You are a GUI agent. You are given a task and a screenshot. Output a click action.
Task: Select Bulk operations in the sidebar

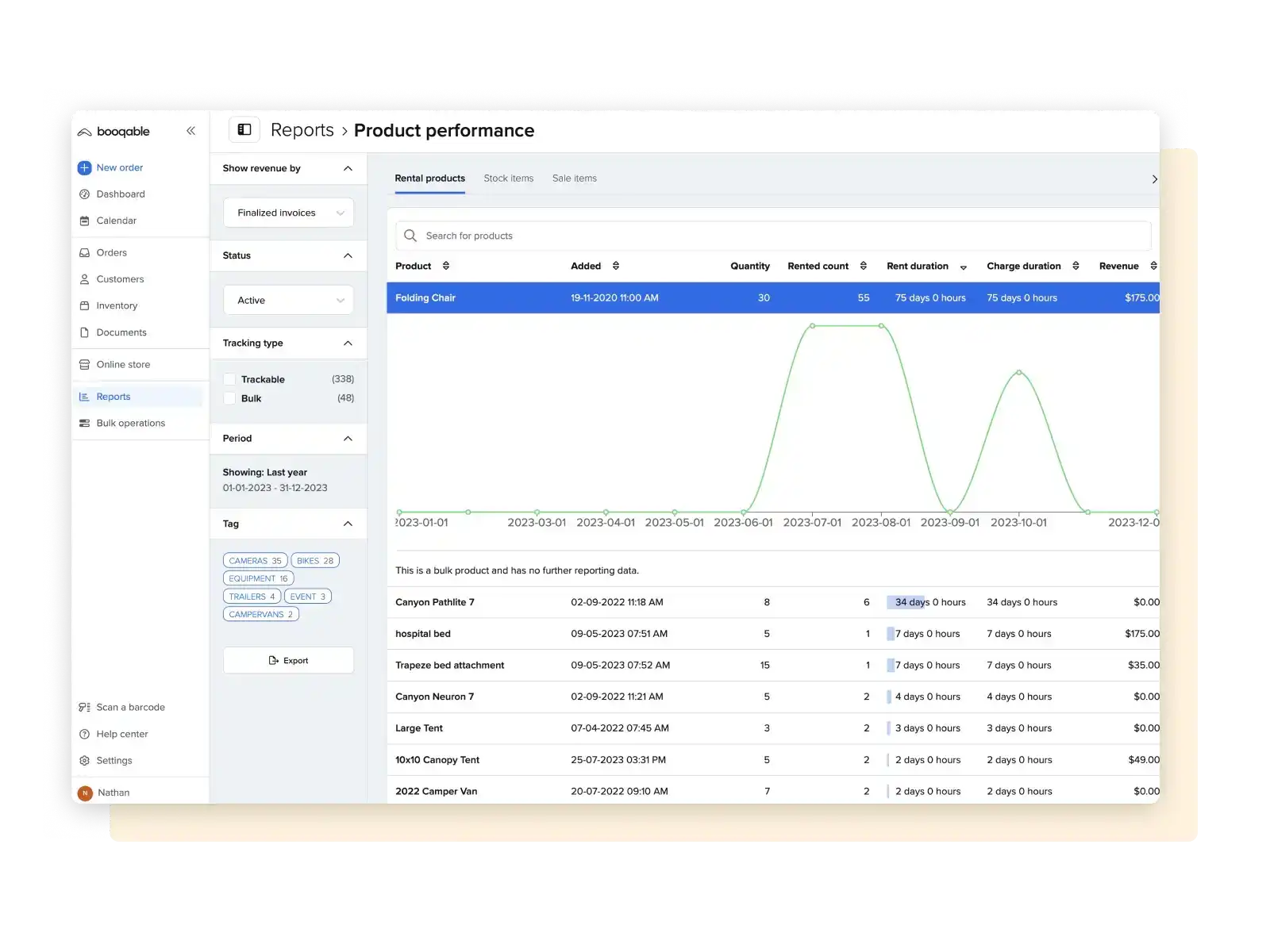pyautogui.click(x=85, y=423)
